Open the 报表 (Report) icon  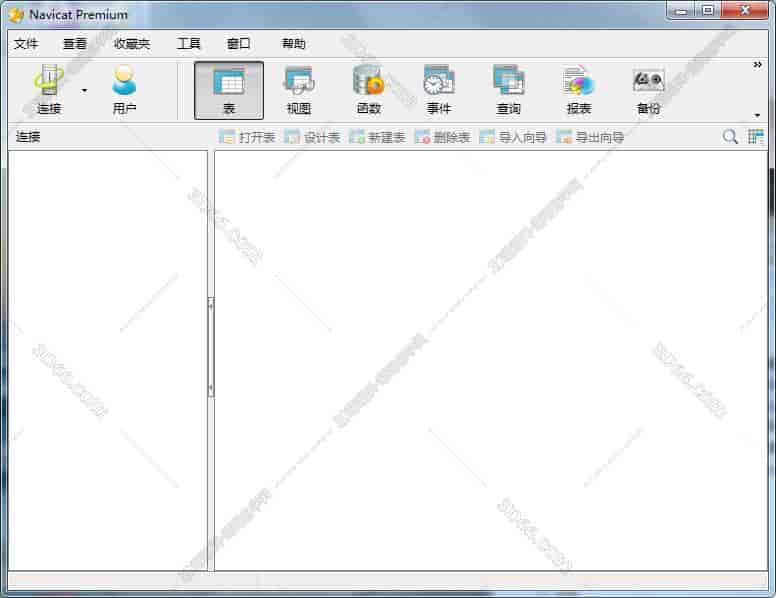[x=578, y=82]
